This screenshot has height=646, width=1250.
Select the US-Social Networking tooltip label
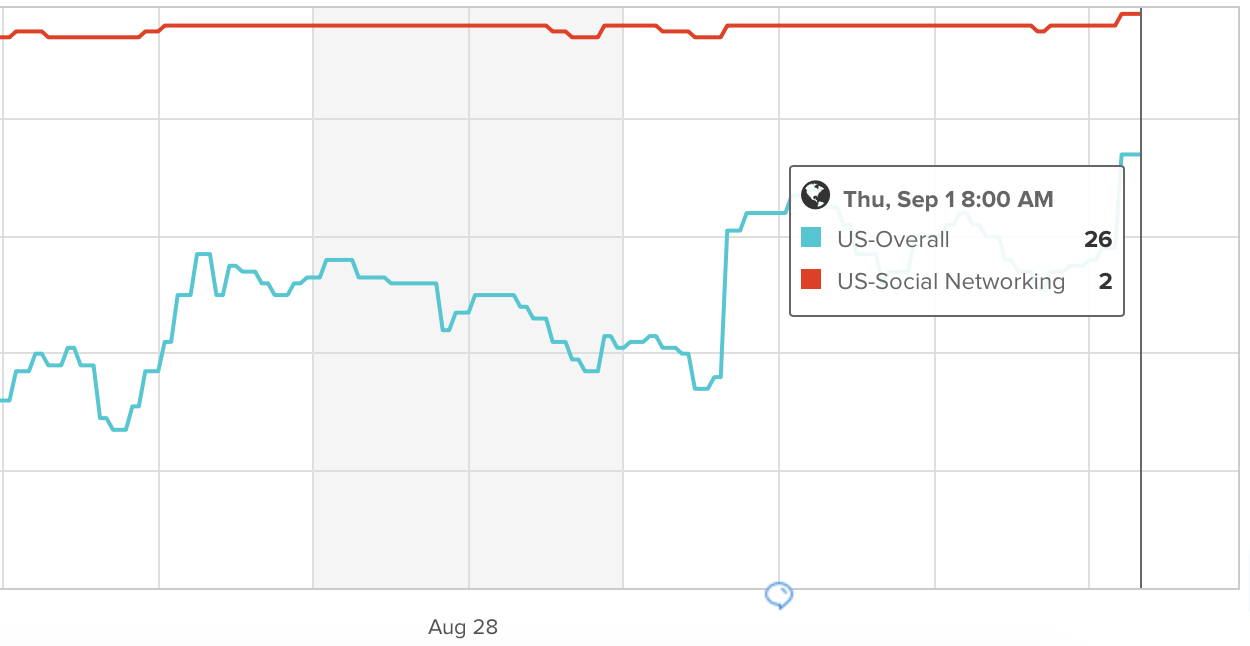coord(951,282)
